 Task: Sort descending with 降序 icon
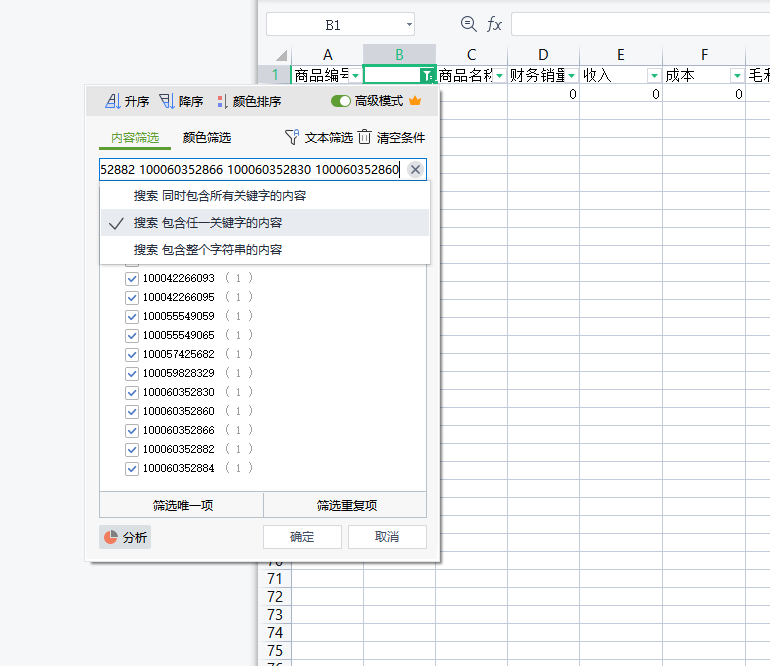(167, 101)
